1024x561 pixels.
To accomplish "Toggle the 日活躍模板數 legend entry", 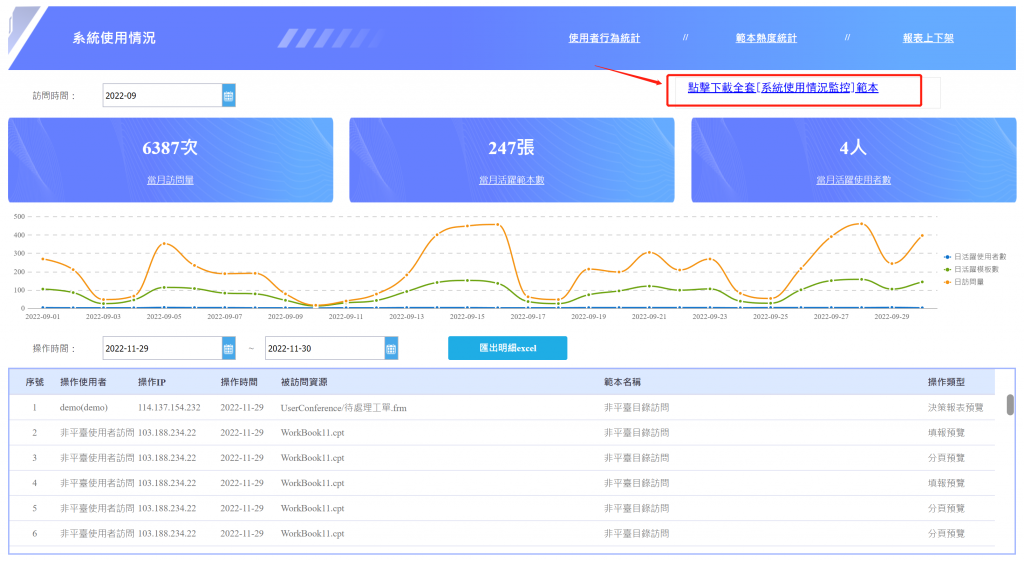I will (x=971, y=269).
